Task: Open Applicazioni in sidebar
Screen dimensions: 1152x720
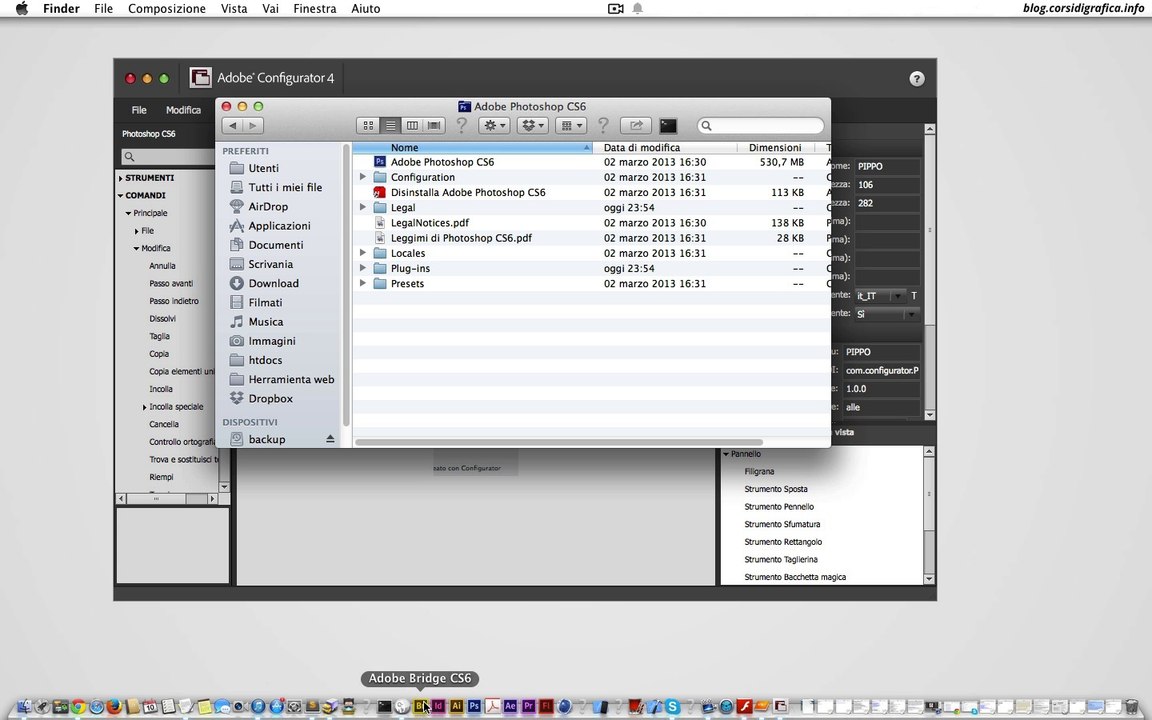Action: [x=281, y=226]
